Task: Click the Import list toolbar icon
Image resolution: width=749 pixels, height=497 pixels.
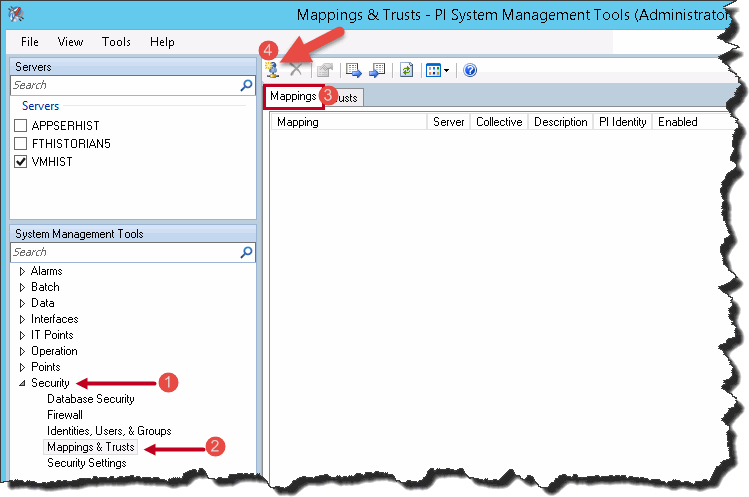Action: pyautogui.click(x=377, y=70)
